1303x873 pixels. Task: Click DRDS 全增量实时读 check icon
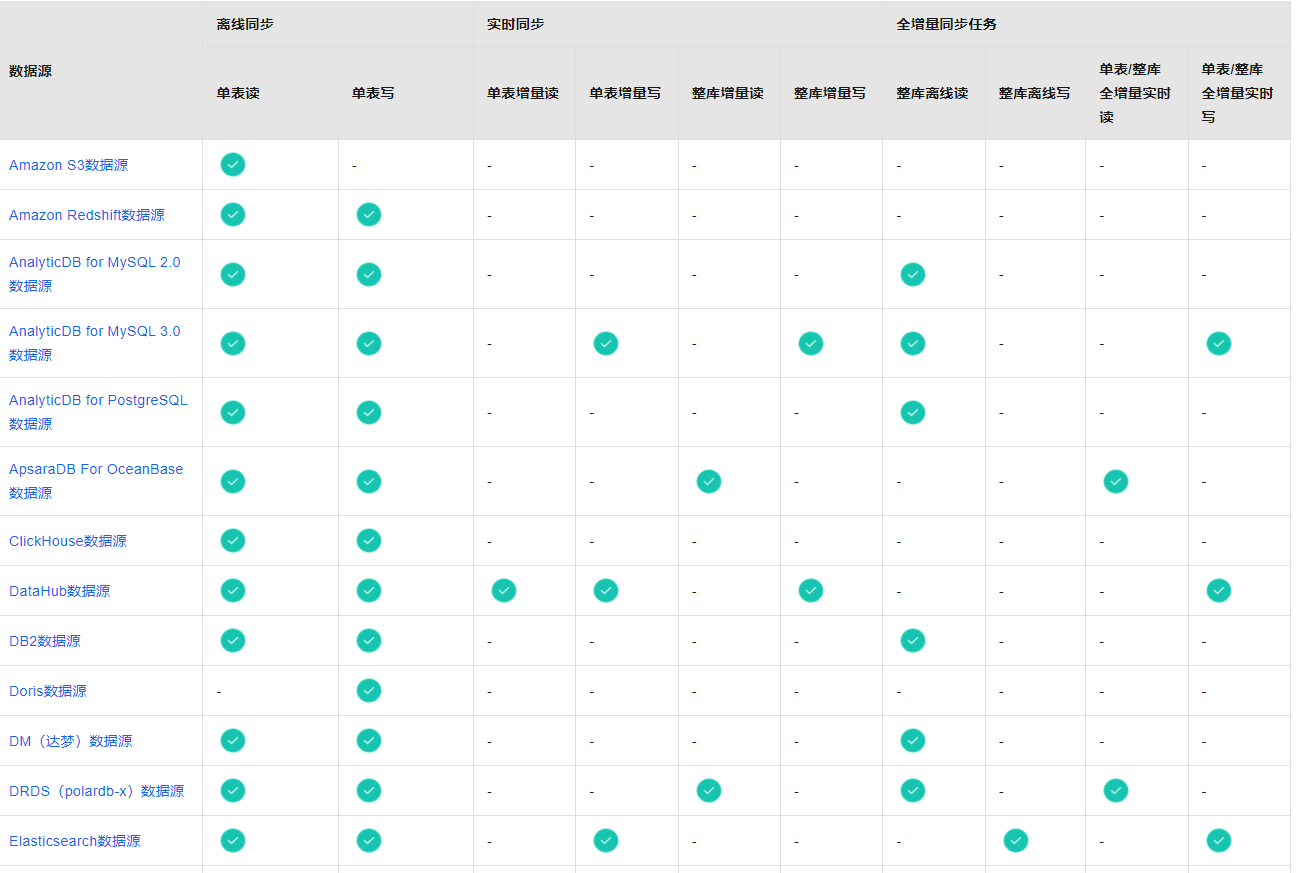click(1116, 791)
